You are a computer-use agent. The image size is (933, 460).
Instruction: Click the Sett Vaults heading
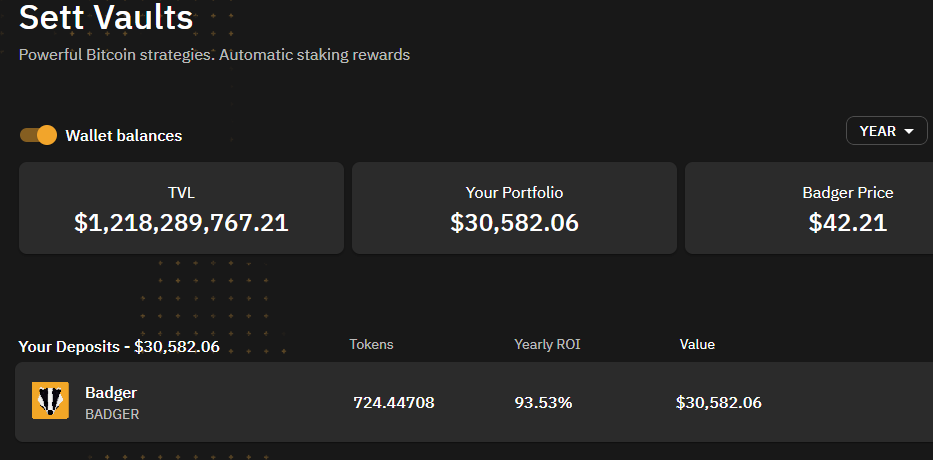[106, 18]
